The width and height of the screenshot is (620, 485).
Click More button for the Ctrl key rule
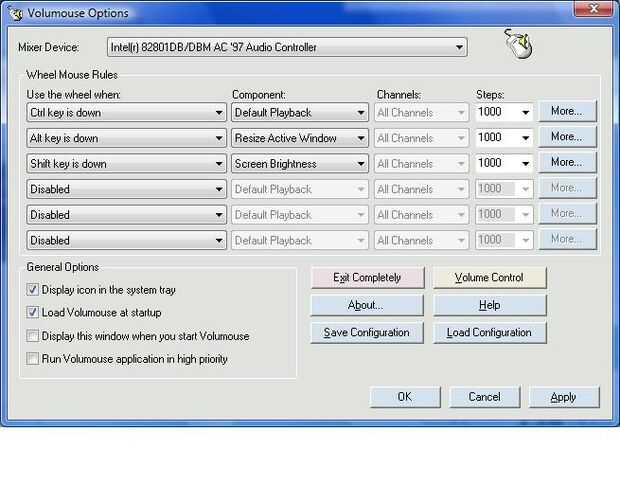tap(567, 111)
